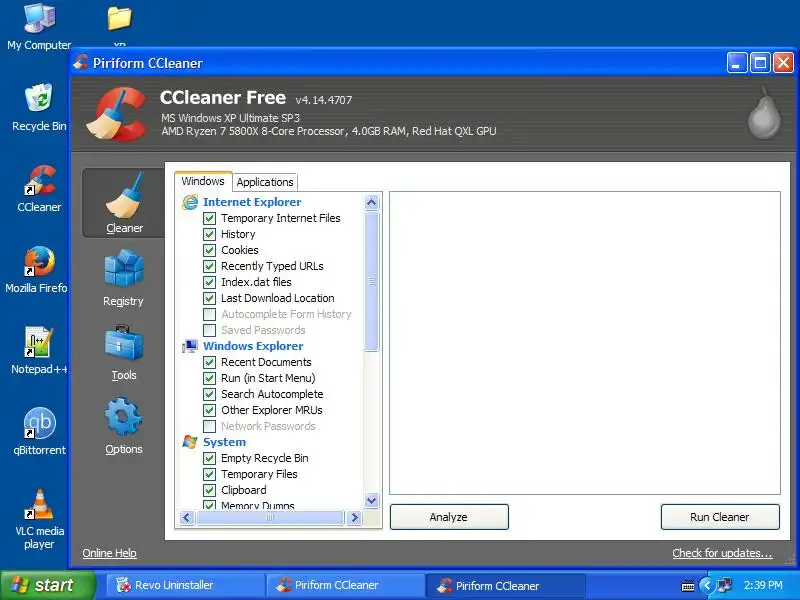This screenshot has height=600, width=800.
Task: Select the VLC media player shortcut
Action: [39, 519]
